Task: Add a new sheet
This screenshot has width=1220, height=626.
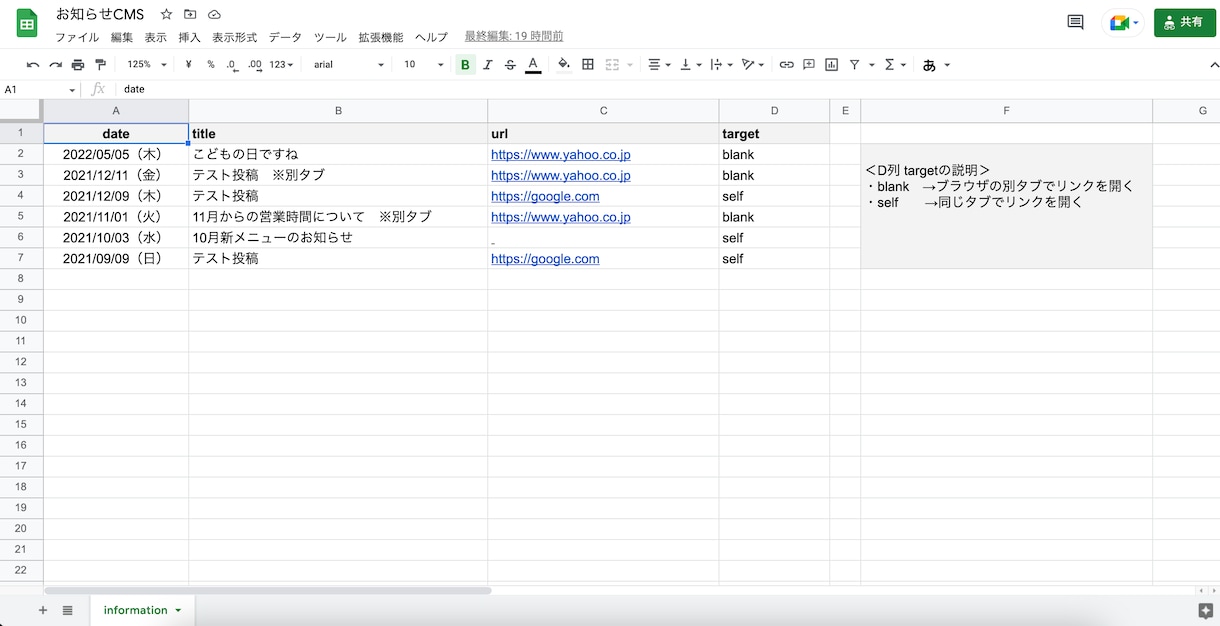Action: [x=42, y=610]
